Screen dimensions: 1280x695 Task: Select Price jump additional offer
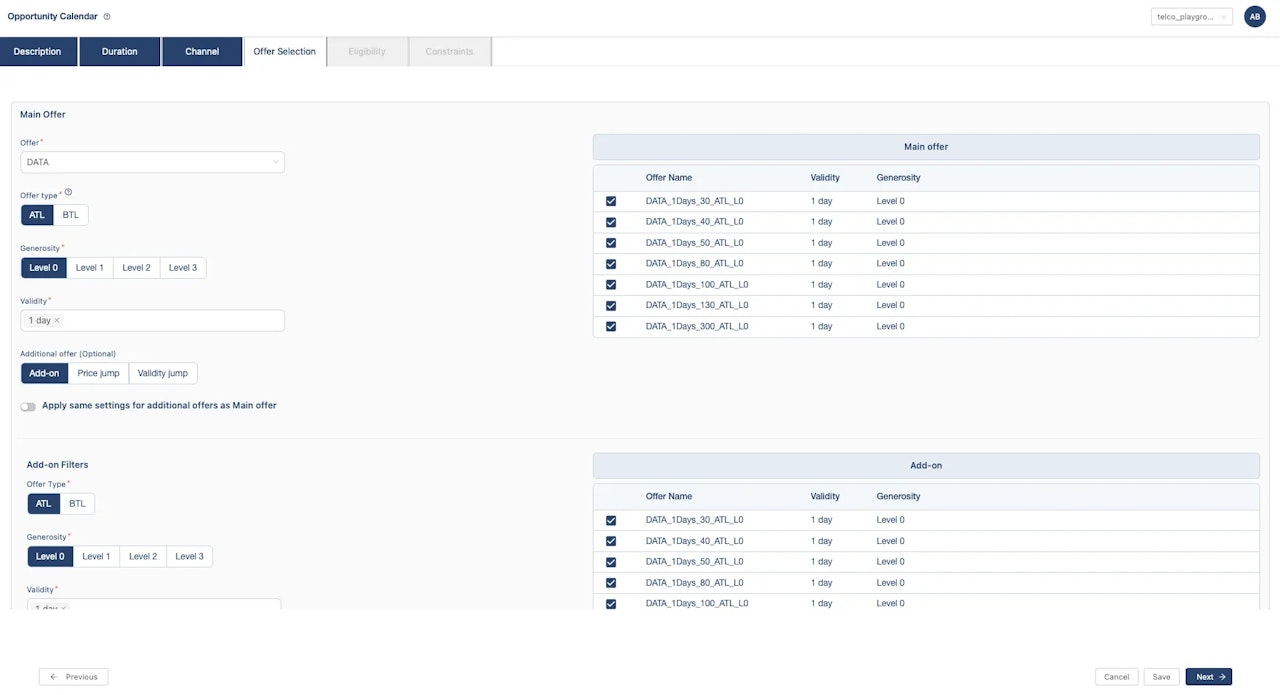(98, 373)
